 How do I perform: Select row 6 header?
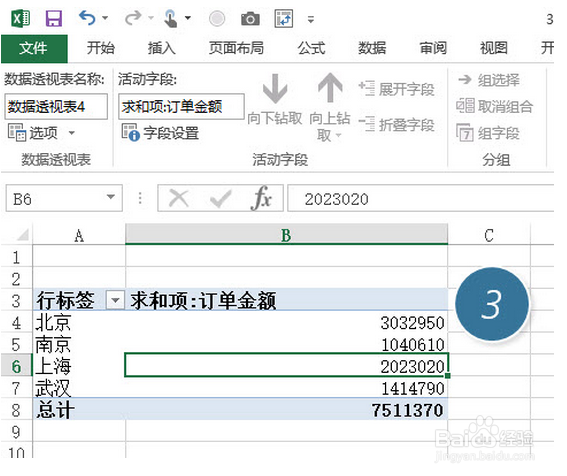click(x=17, y=366)
